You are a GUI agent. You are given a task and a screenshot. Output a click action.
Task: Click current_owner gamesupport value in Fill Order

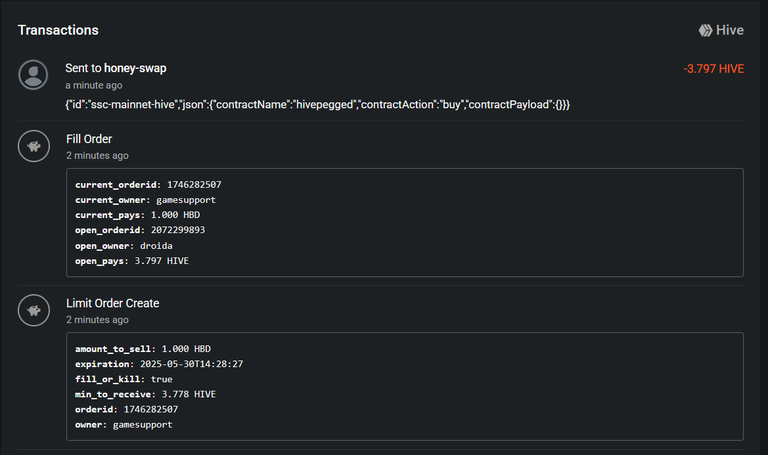[186, 200]
